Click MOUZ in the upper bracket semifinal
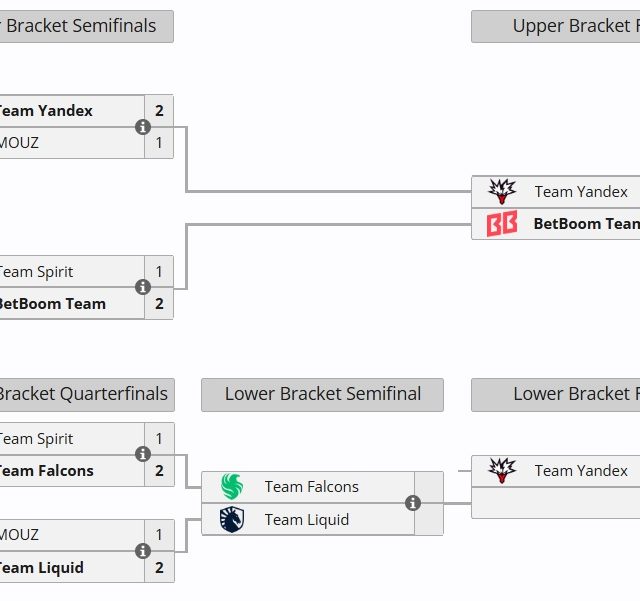 pyautogui.click(x=20, y=143)
